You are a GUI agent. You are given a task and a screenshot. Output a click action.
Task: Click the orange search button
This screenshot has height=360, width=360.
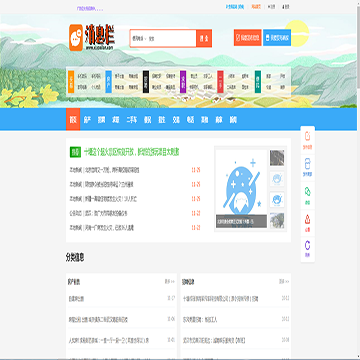[x=204, y=38]
